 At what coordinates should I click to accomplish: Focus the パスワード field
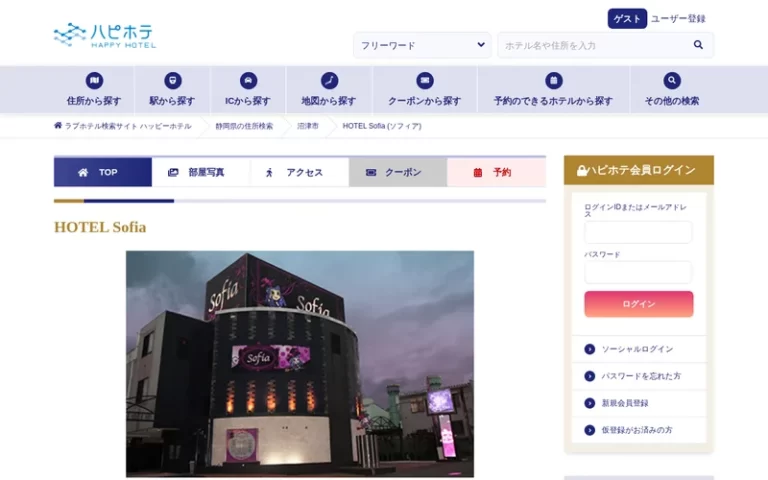click(638, 272)
